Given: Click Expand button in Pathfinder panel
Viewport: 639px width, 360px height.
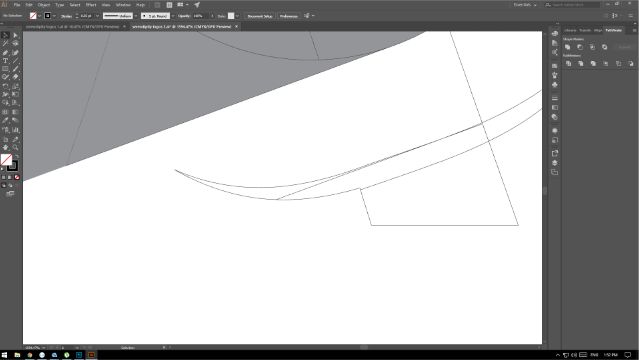Looking at the screenshot, I should pos(624,47).
